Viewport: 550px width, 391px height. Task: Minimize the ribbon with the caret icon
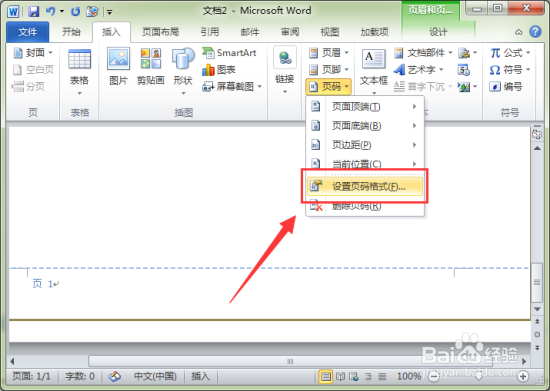[518, 32]
